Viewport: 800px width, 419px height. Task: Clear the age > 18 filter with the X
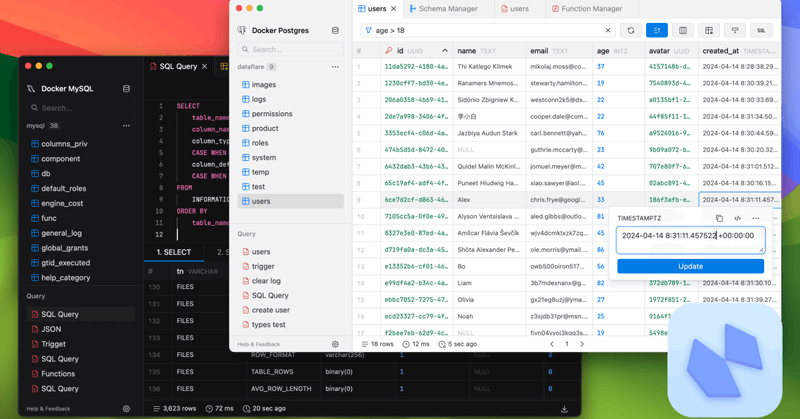(x=608, y=31)
